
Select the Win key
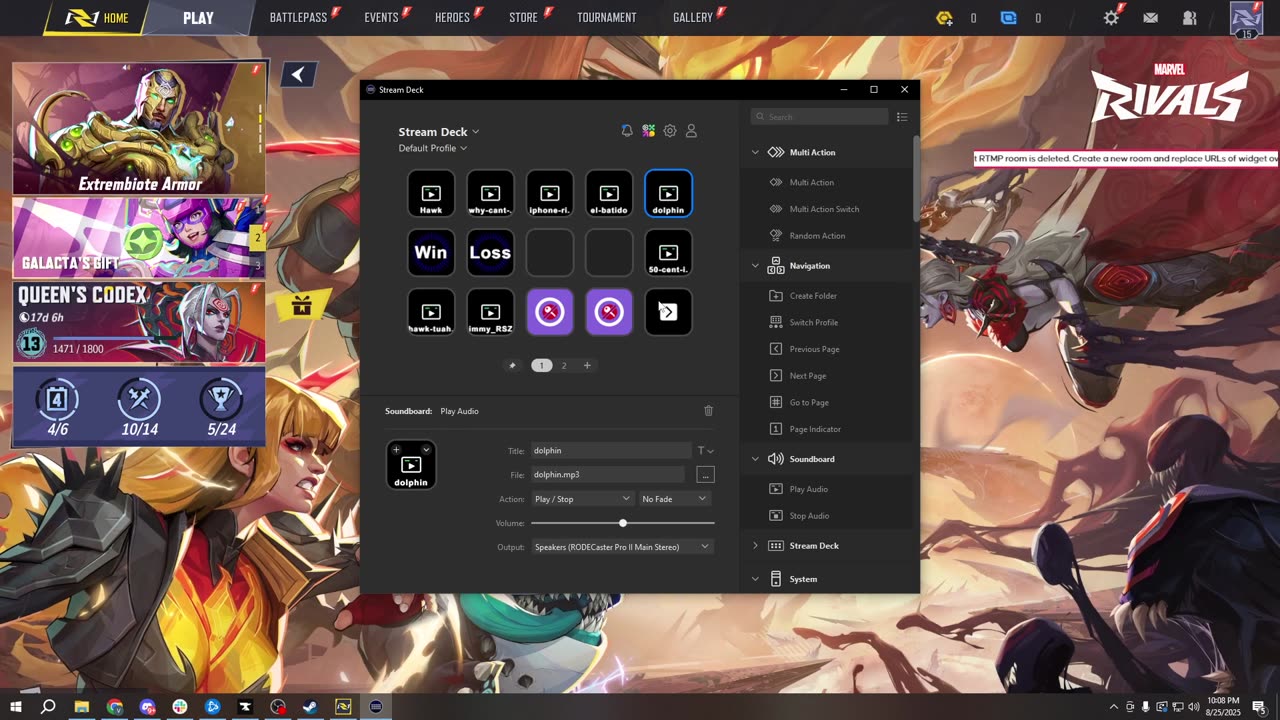coord(431,252)
